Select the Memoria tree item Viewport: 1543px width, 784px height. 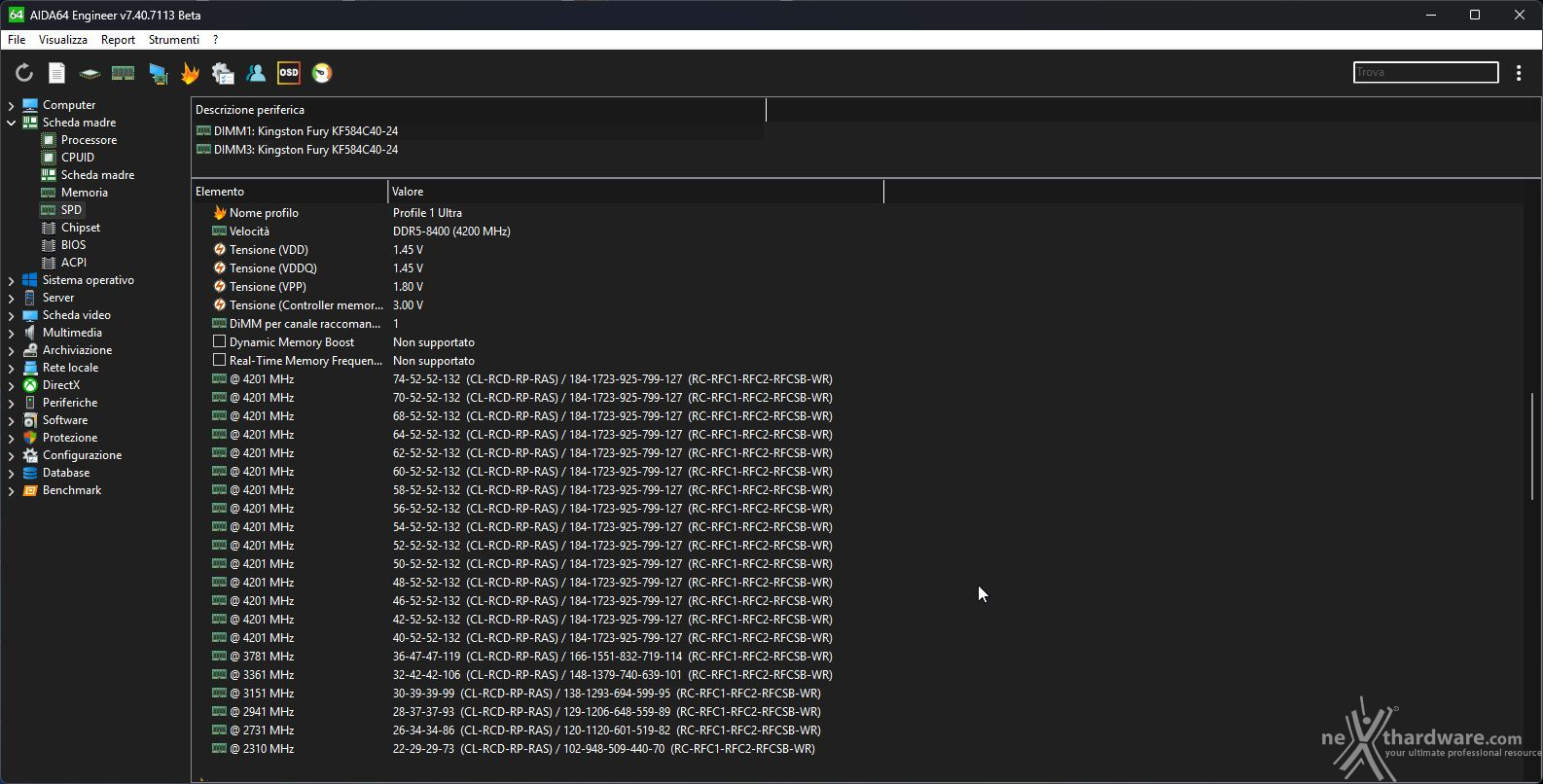click(85, 193)
